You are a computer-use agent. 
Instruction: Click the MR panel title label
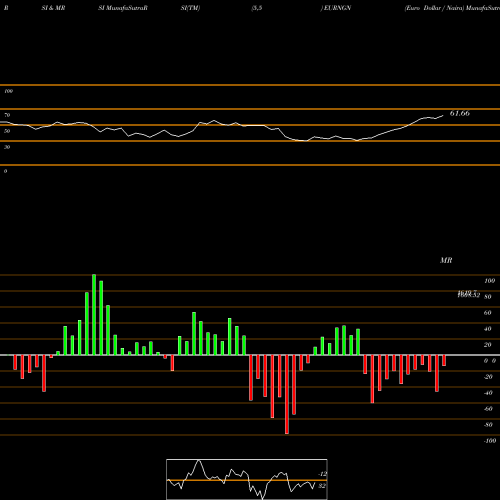tap(446, 260)
